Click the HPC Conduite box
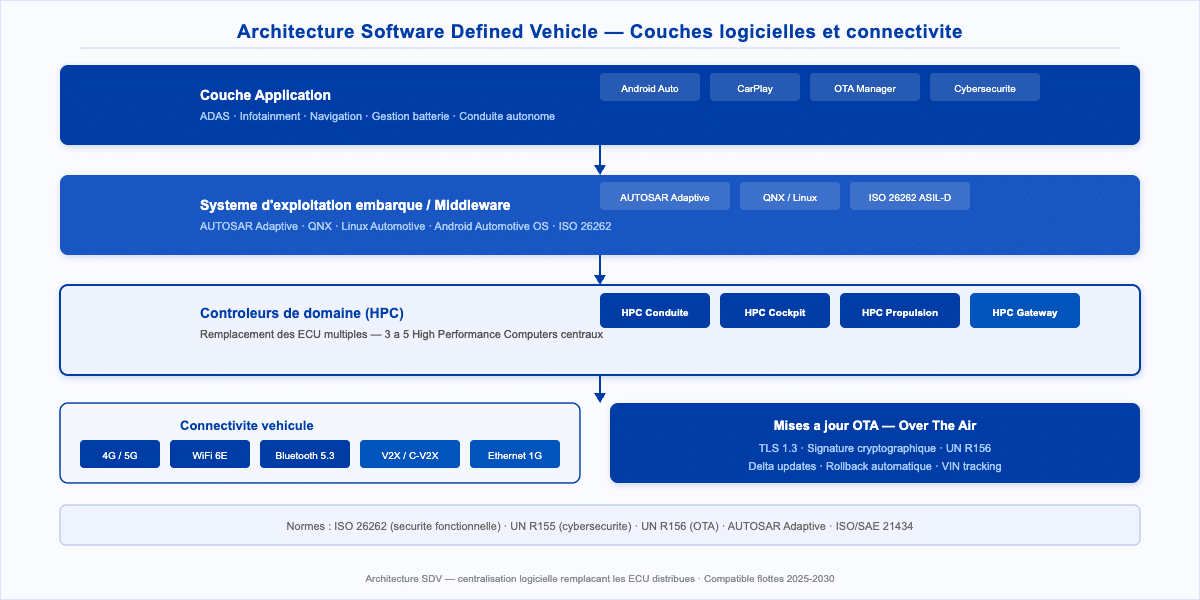Viewport: 1200px width, 600px height. point(655,311)
